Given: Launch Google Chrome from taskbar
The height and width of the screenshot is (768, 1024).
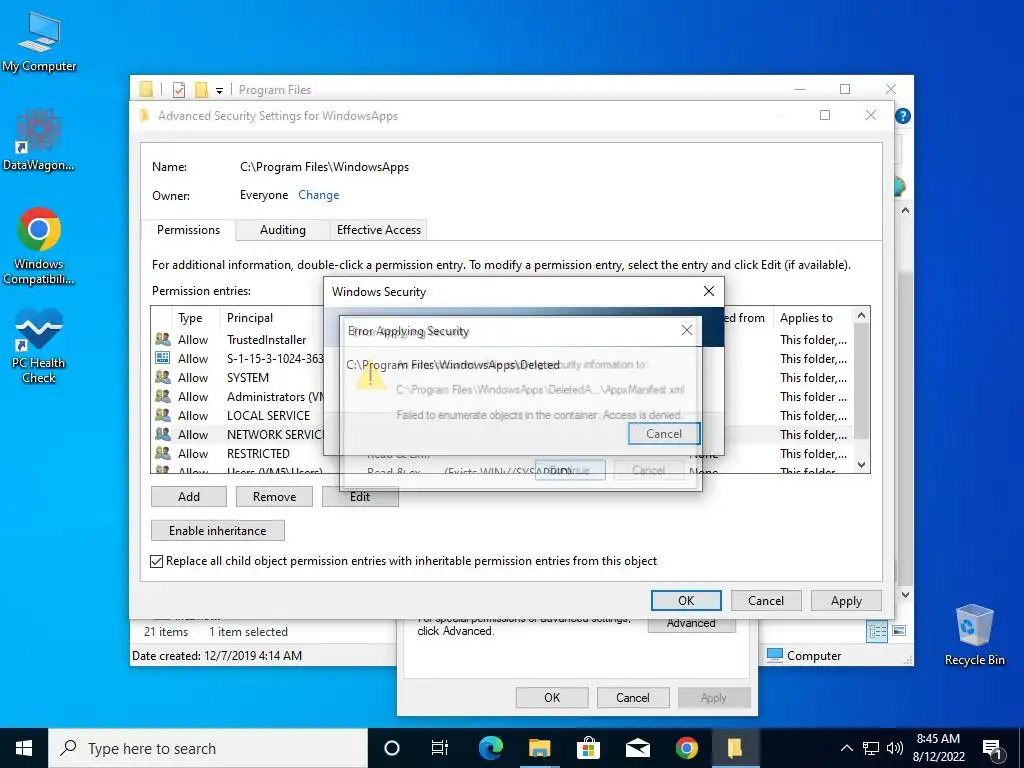Looking at the screenshot, I should pyautogui.click(x=686, y=748).
